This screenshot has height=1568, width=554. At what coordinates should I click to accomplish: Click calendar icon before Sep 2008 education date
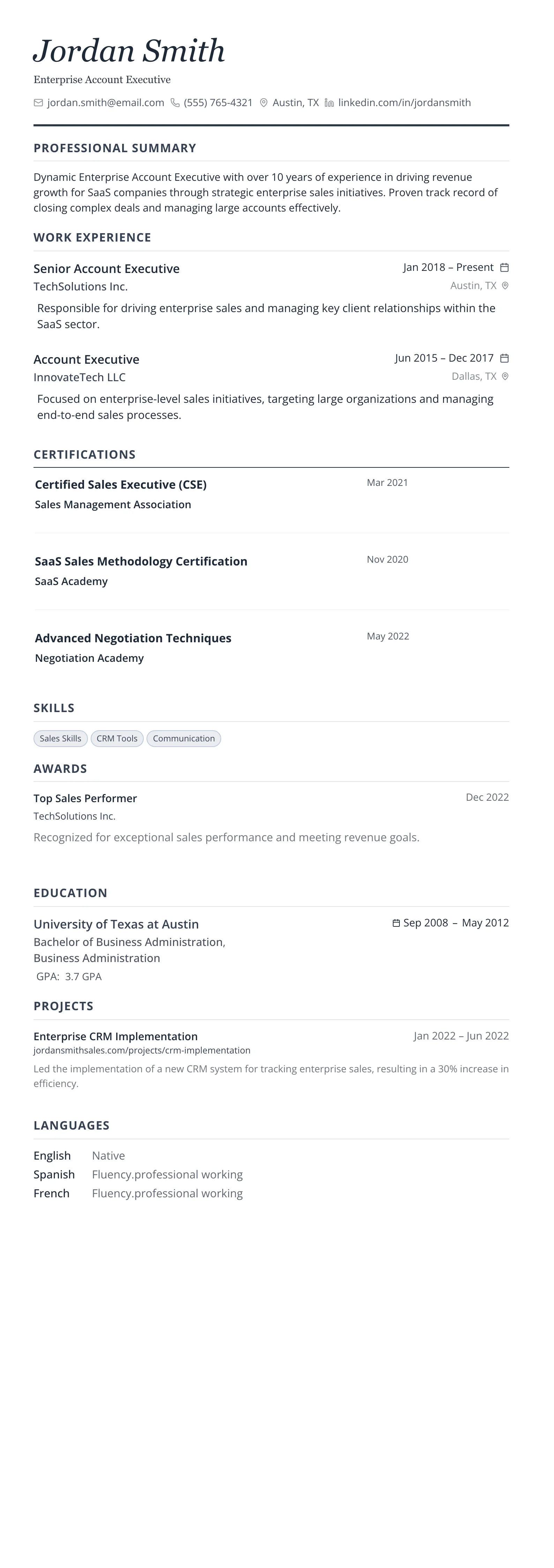[397, 923]
